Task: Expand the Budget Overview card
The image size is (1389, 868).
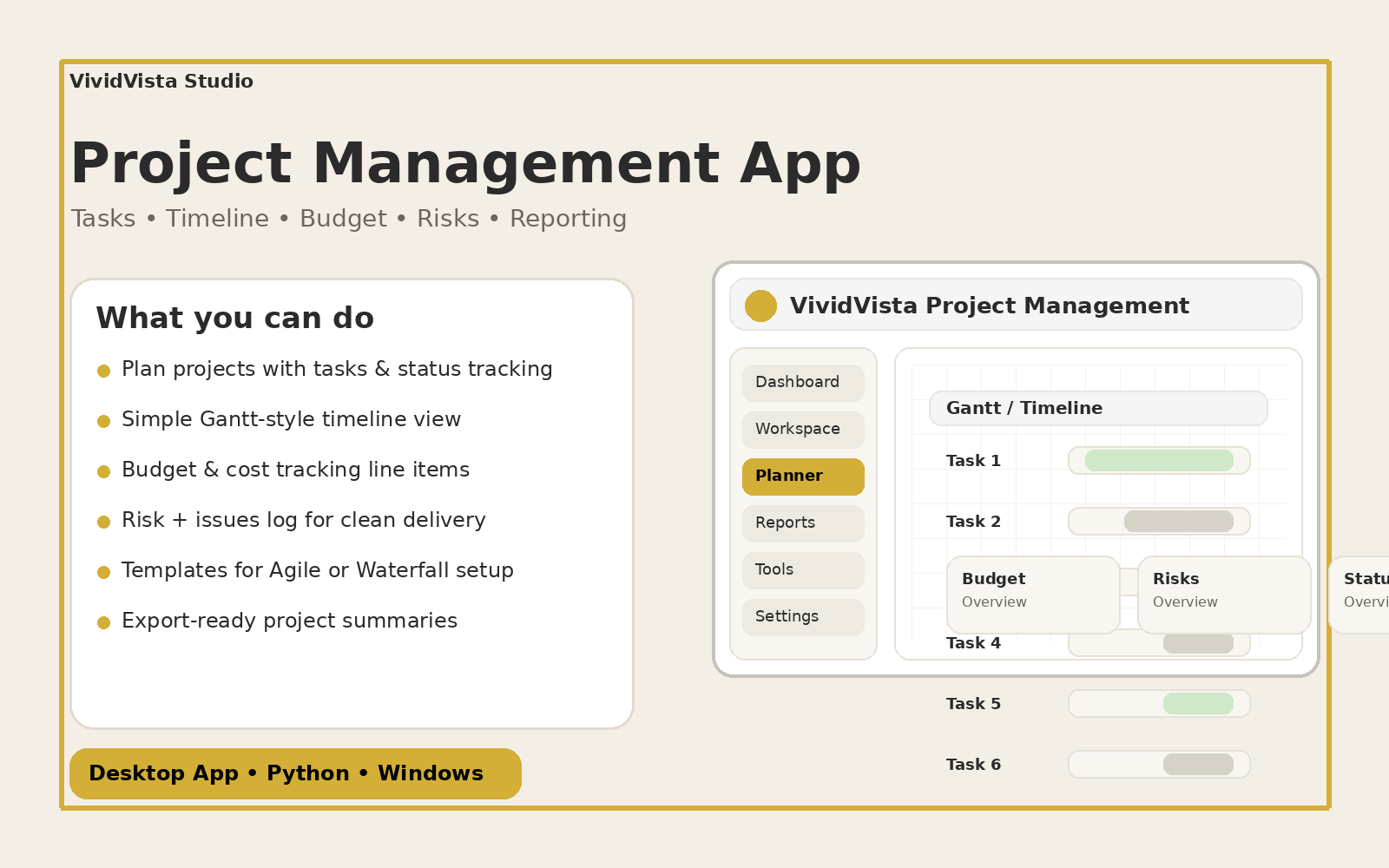Action: (x=1033, y=595)
